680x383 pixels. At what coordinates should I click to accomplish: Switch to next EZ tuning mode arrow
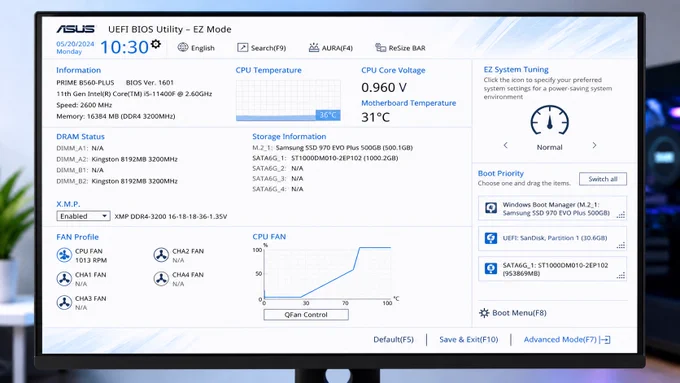[594, 145]
